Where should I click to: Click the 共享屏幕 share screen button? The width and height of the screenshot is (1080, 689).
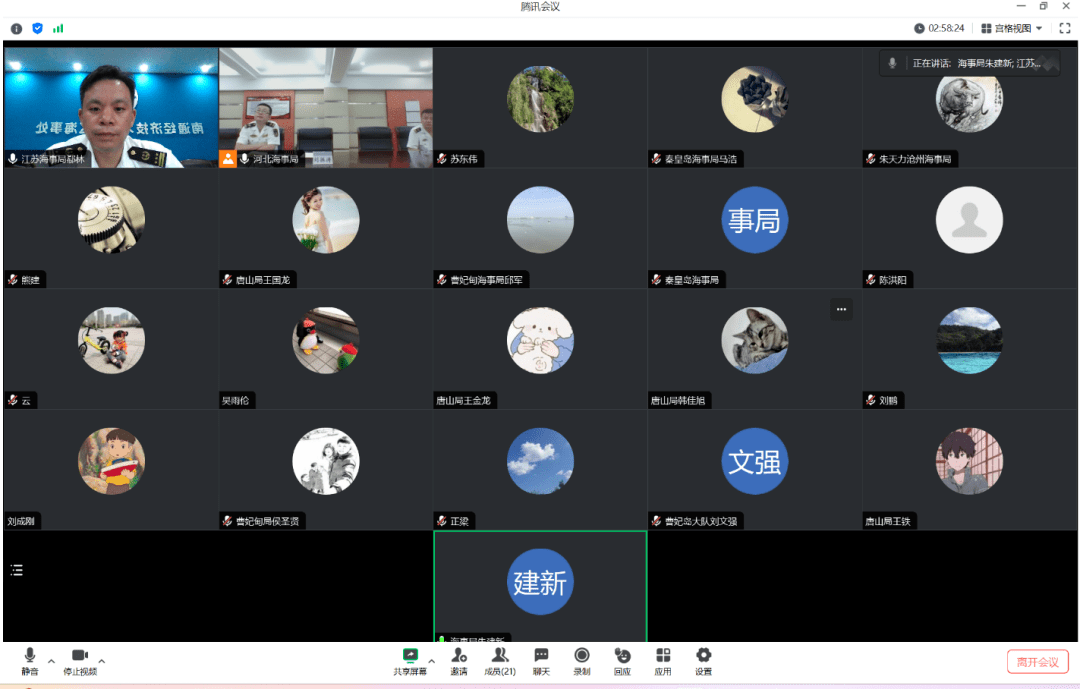click(x=410, y=660)
